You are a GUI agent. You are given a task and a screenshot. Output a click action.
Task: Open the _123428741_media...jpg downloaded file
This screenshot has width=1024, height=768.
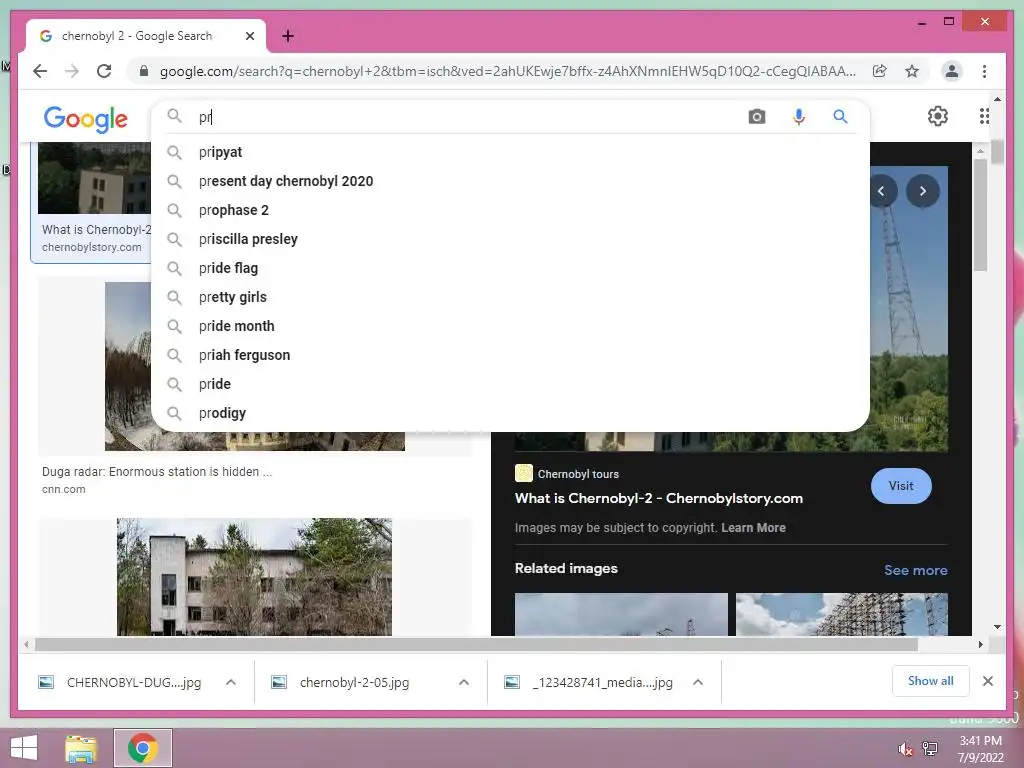pyautogui.click(x=601, y=682)
